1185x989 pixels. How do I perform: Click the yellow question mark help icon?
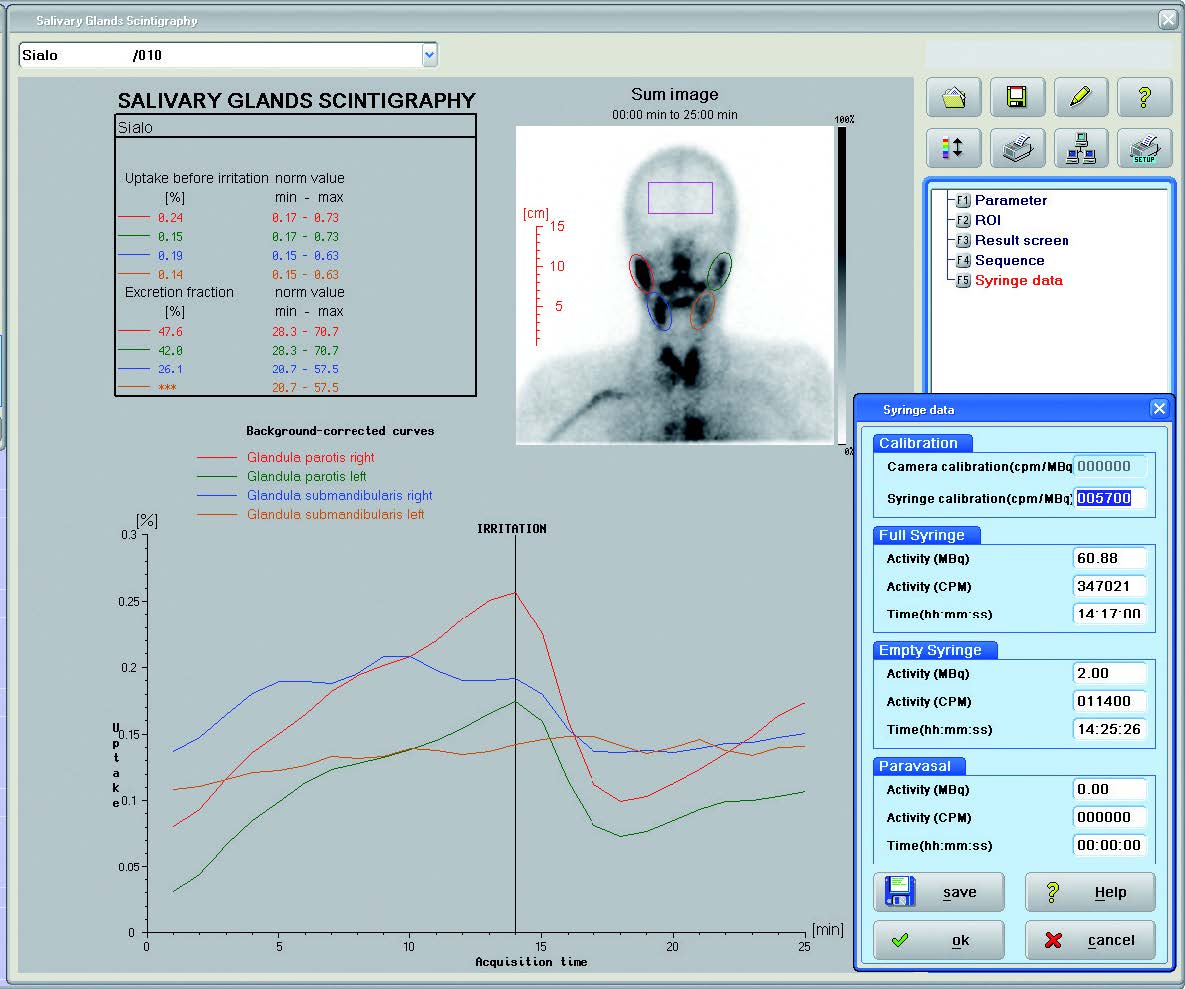[1144, 97]
